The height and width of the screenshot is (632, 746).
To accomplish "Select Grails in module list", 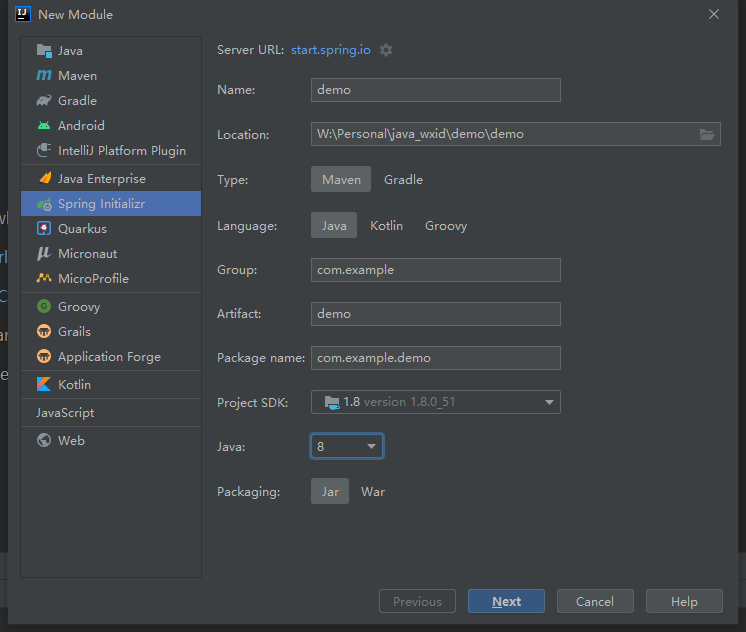I will coord(111,331).
